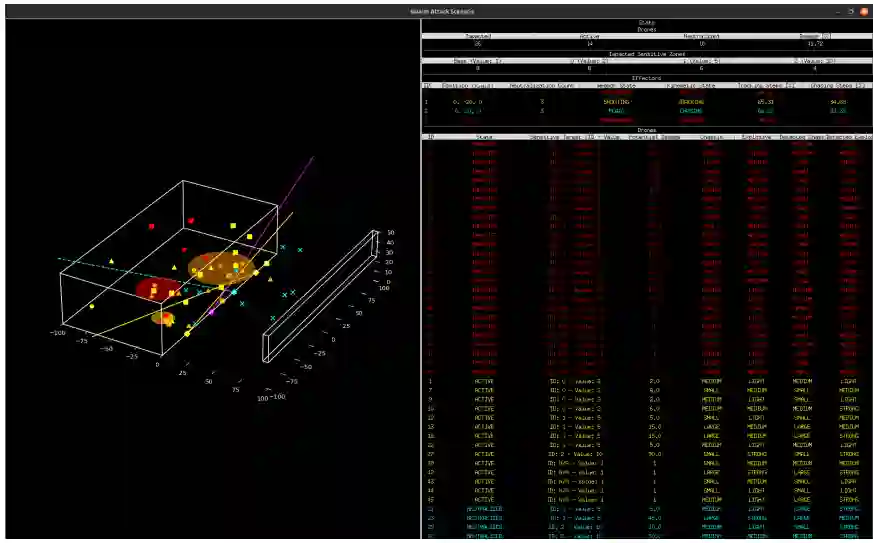
Task: Select ACTIVE state of drone ID 45
Action: 484,500
